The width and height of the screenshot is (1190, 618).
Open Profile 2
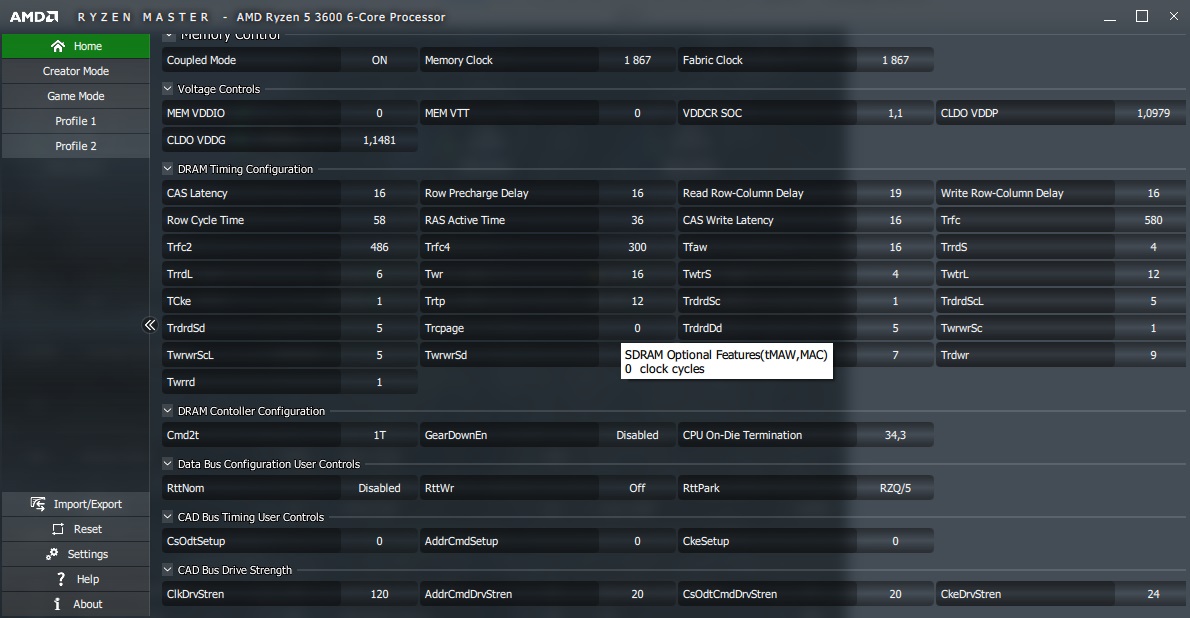76,147
